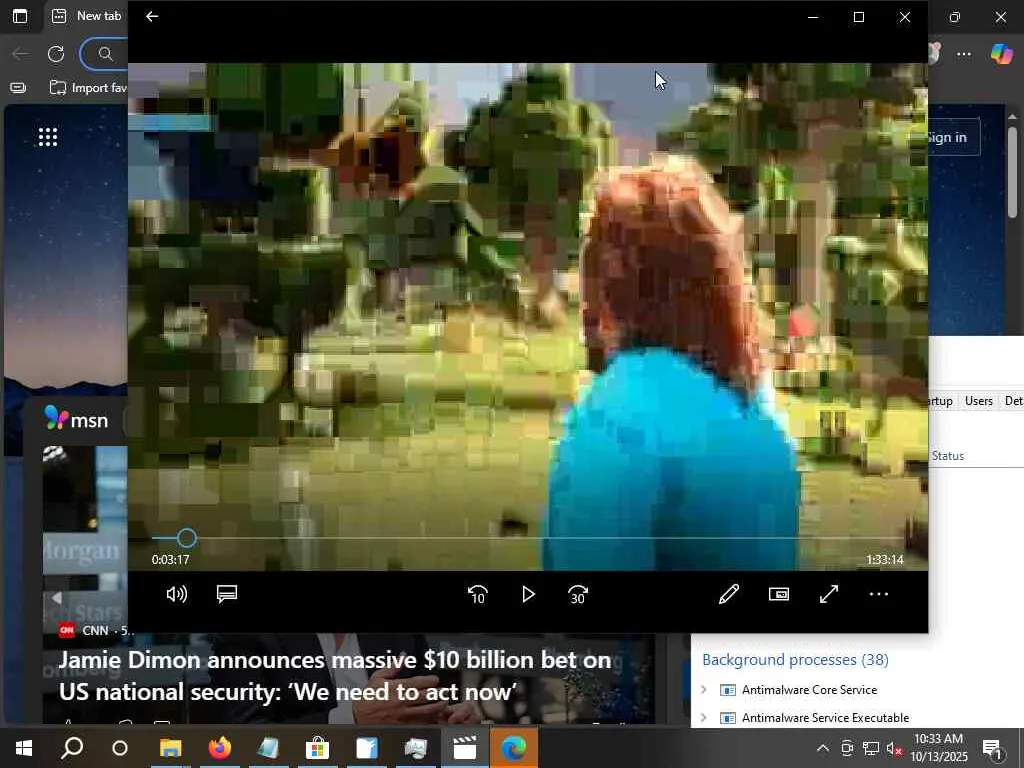
Task: Switch to Users tab in Task Manager
Action: point(978,401)
